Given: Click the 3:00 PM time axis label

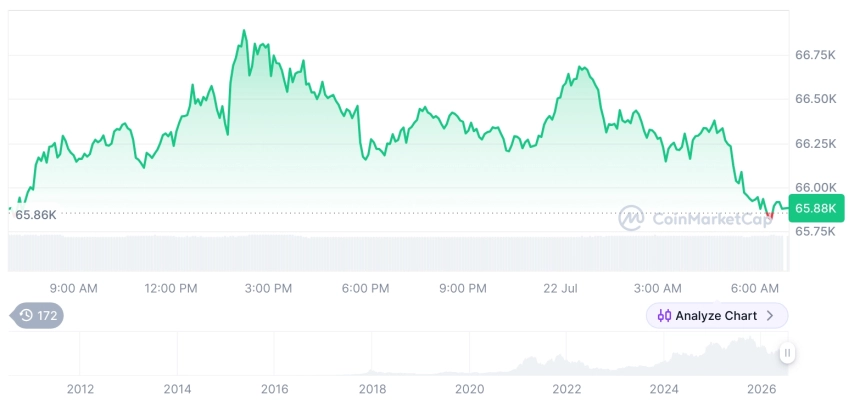Looking at the screenshot, I should [268, 289].
